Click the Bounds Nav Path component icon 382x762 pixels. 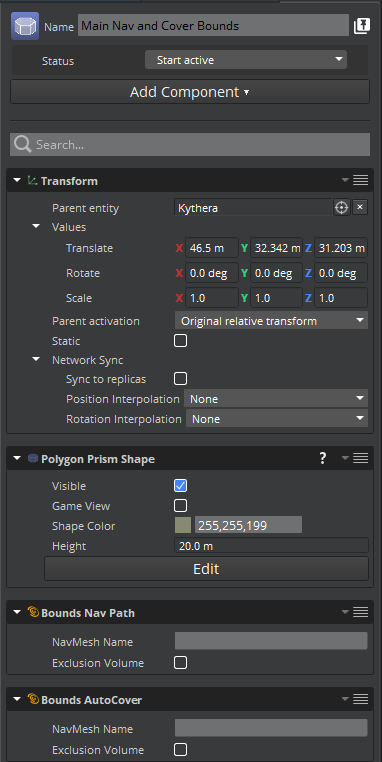(33, 612)
